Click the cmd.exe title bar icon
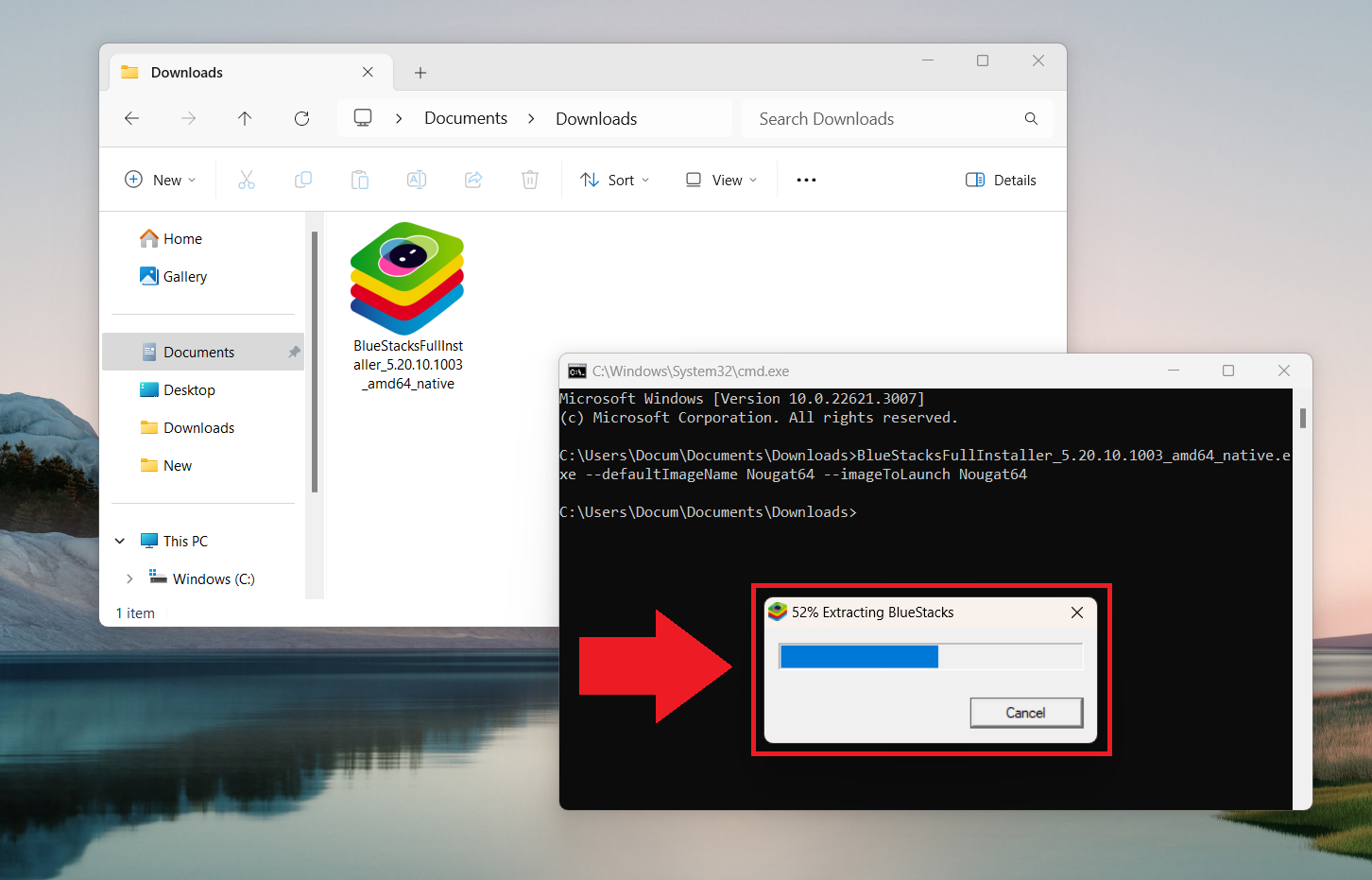Viewport: 1372px width, 880px height. coord(576,371)
